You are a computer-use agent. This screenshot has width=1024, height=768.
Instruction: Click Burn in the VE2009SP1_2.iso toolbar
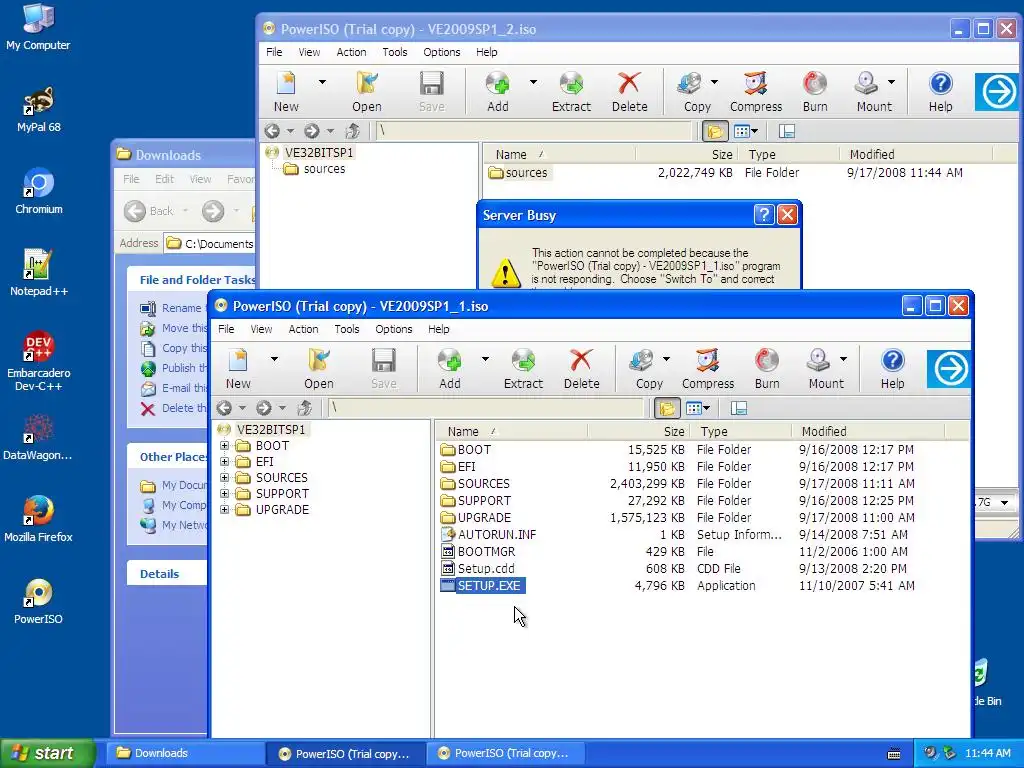(x=815, y=91)
